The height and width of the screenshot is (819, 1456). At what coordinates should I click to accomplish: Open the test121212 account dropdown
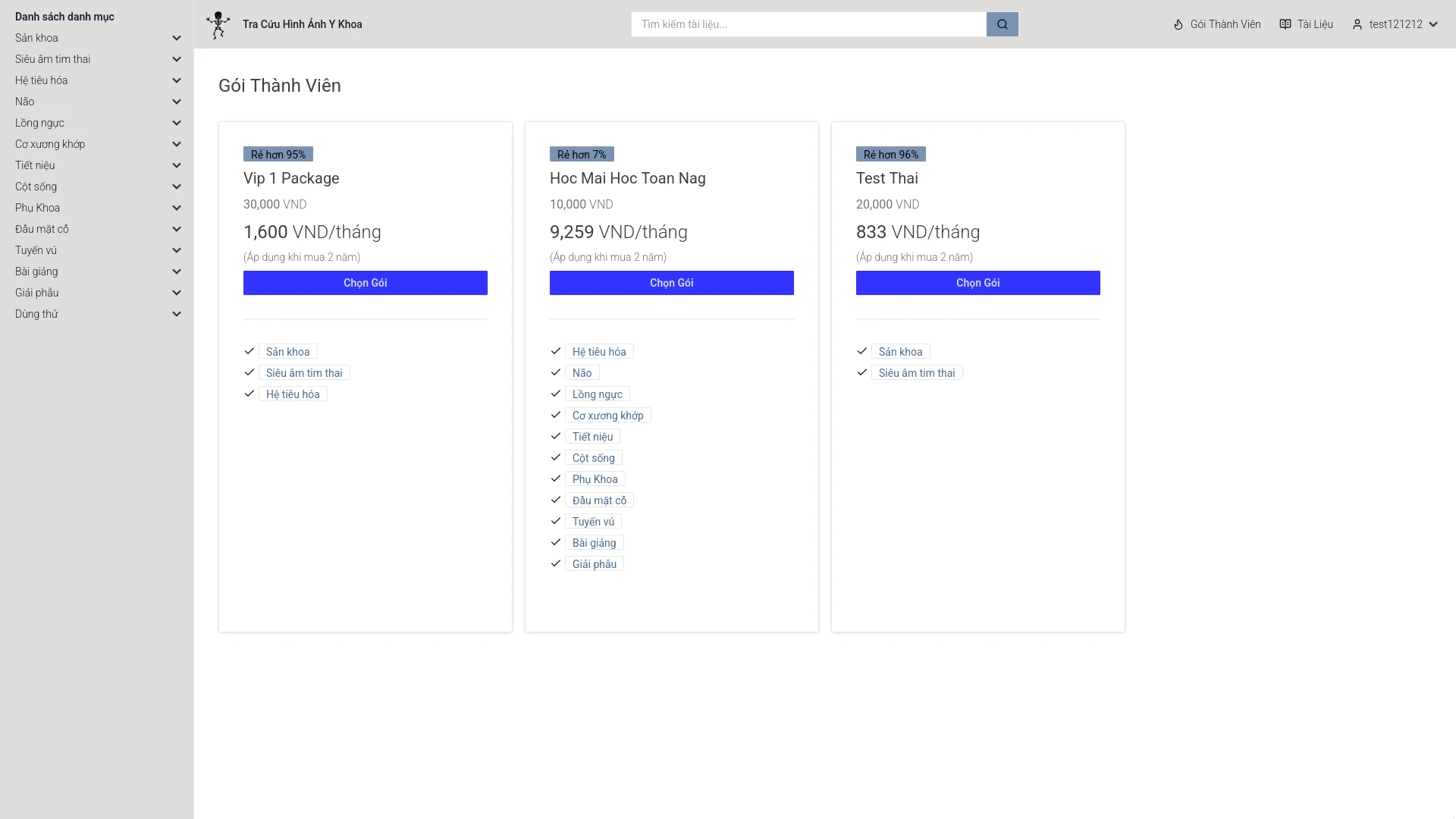pyautogui.click(x=1403, y=24)
